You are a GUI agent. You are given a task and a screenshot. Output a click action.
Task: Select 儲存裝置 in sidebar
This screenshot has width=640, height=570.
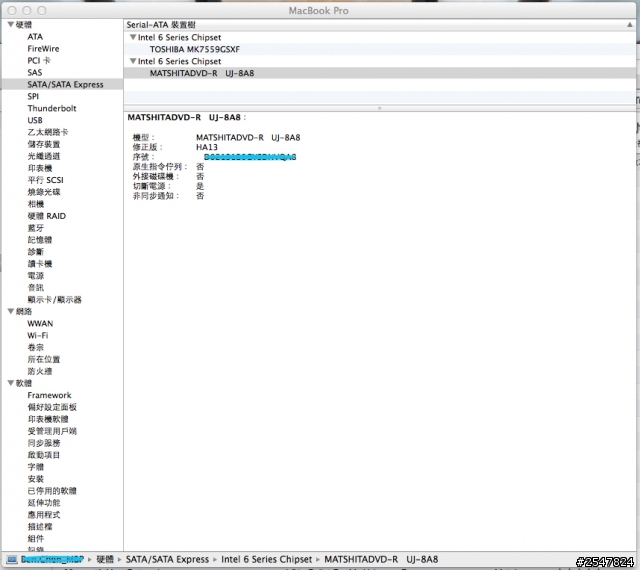click(44, 144)
